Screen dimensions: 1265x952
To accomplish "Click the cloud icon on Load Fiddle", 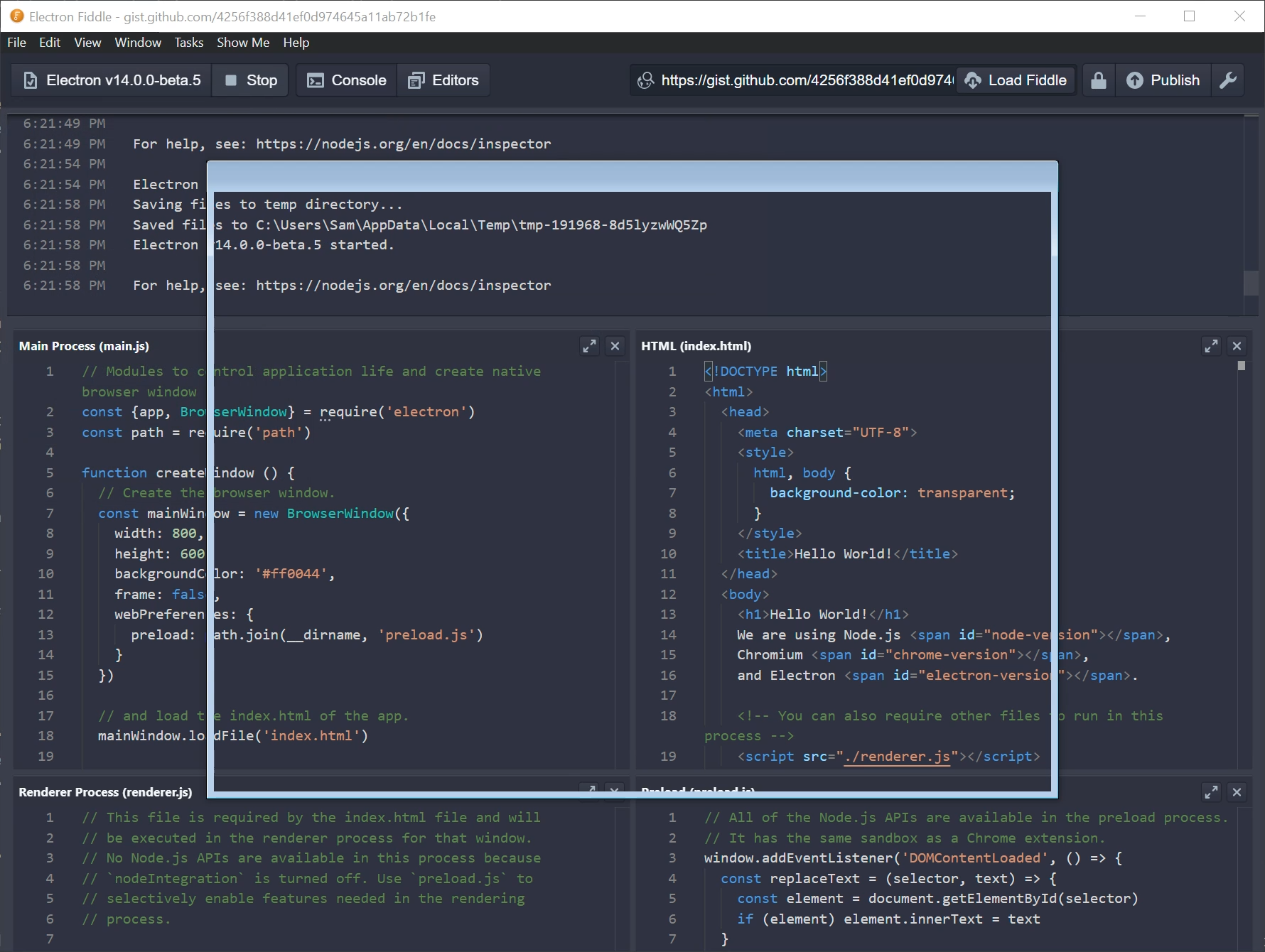I will point(973,80).
